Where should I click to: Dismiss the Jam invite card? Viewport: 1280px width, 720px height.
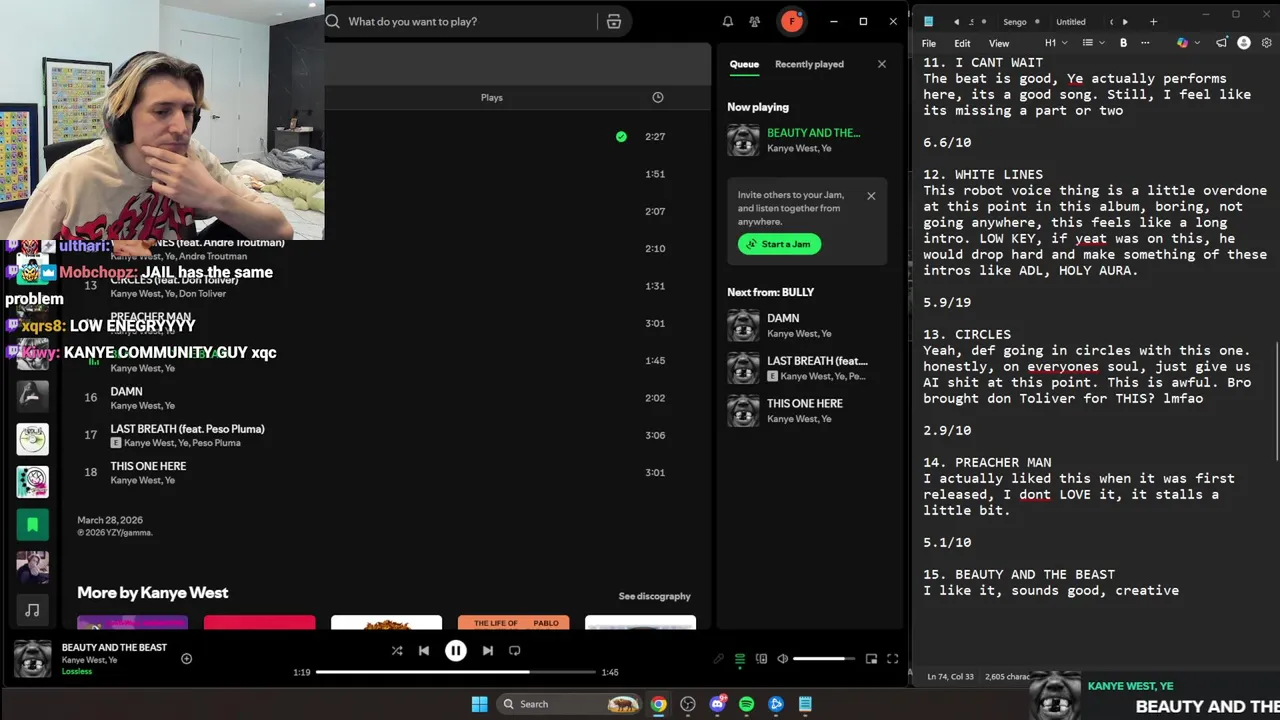(x=871, y=196)
